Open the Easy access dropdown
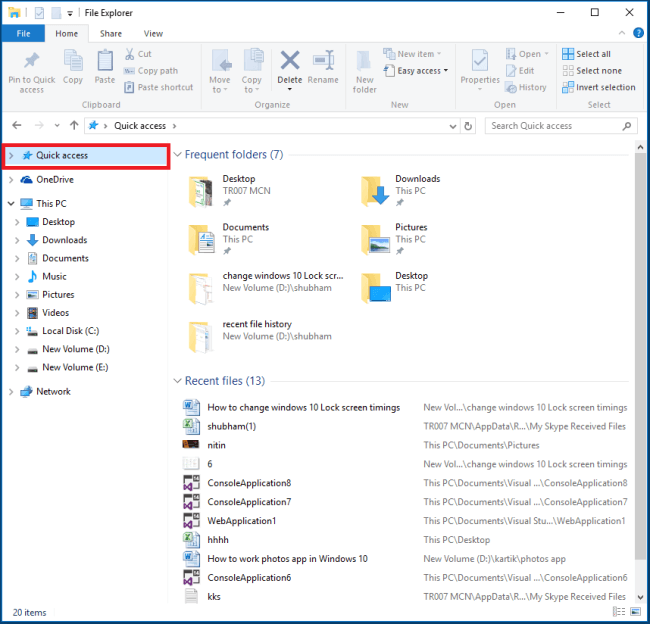 [416, 71]
